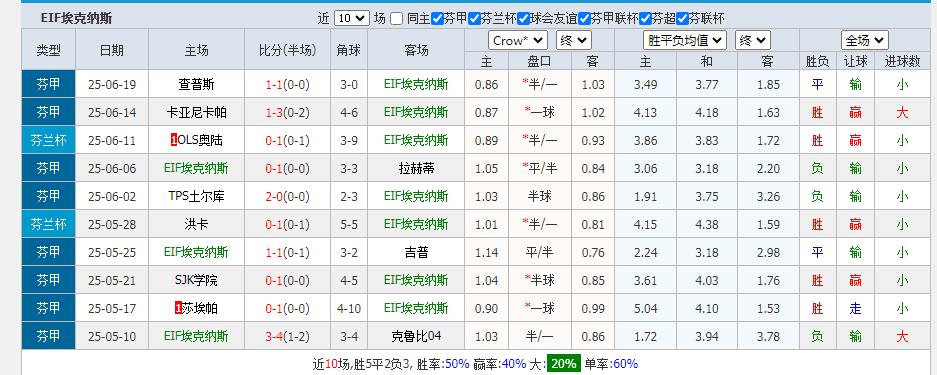Click the 胜率:50% summary value

click(x=442, y=363)
